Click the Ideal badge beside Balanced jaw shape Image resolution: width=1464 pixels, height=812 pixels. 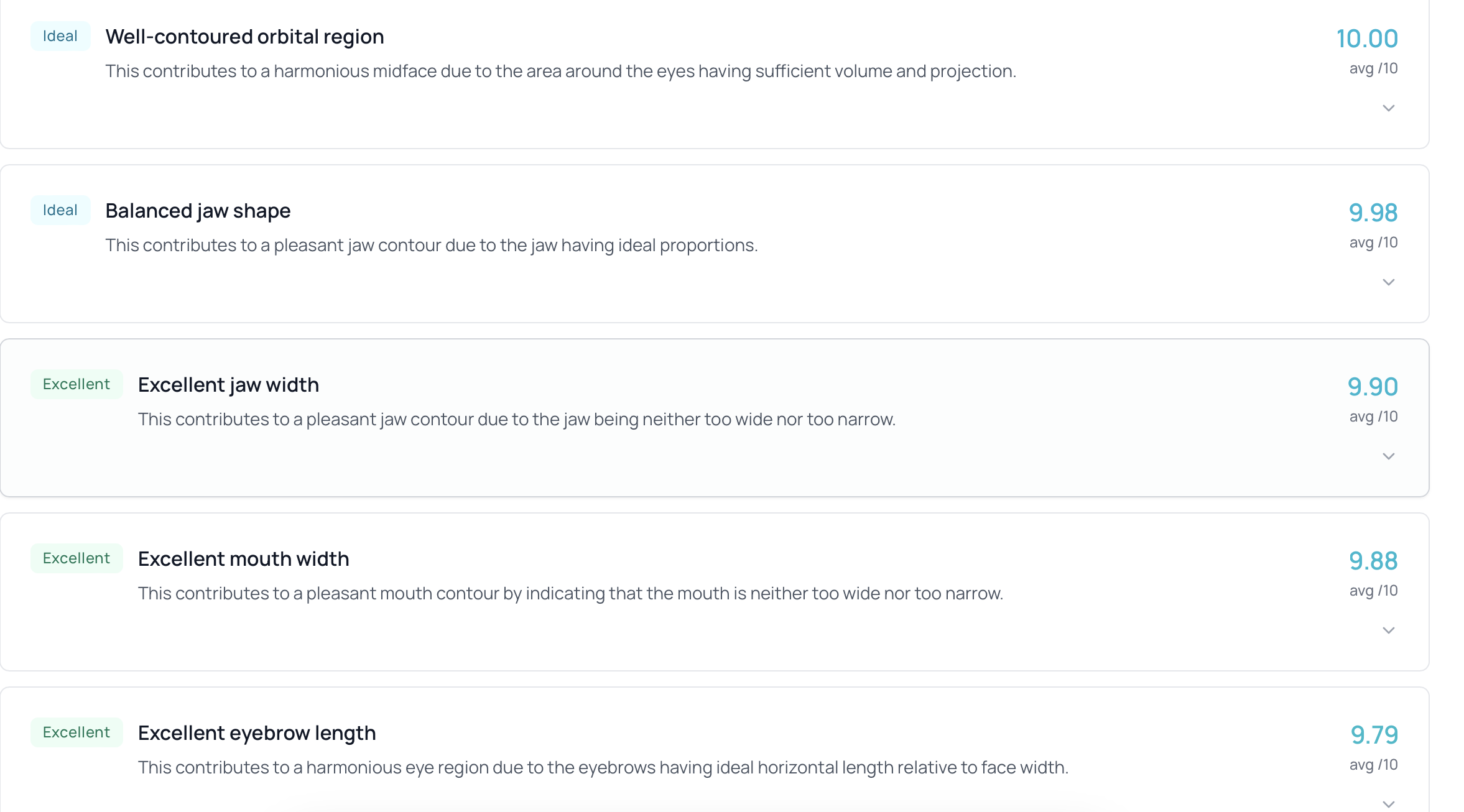60,210
